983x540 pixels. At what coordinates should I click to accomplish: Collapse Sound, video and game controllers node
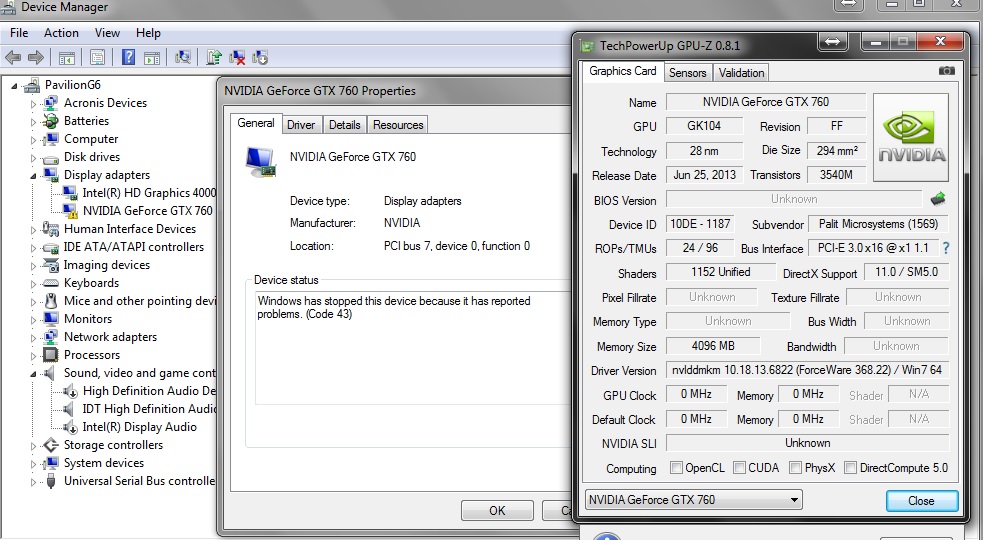pos(33,374)
